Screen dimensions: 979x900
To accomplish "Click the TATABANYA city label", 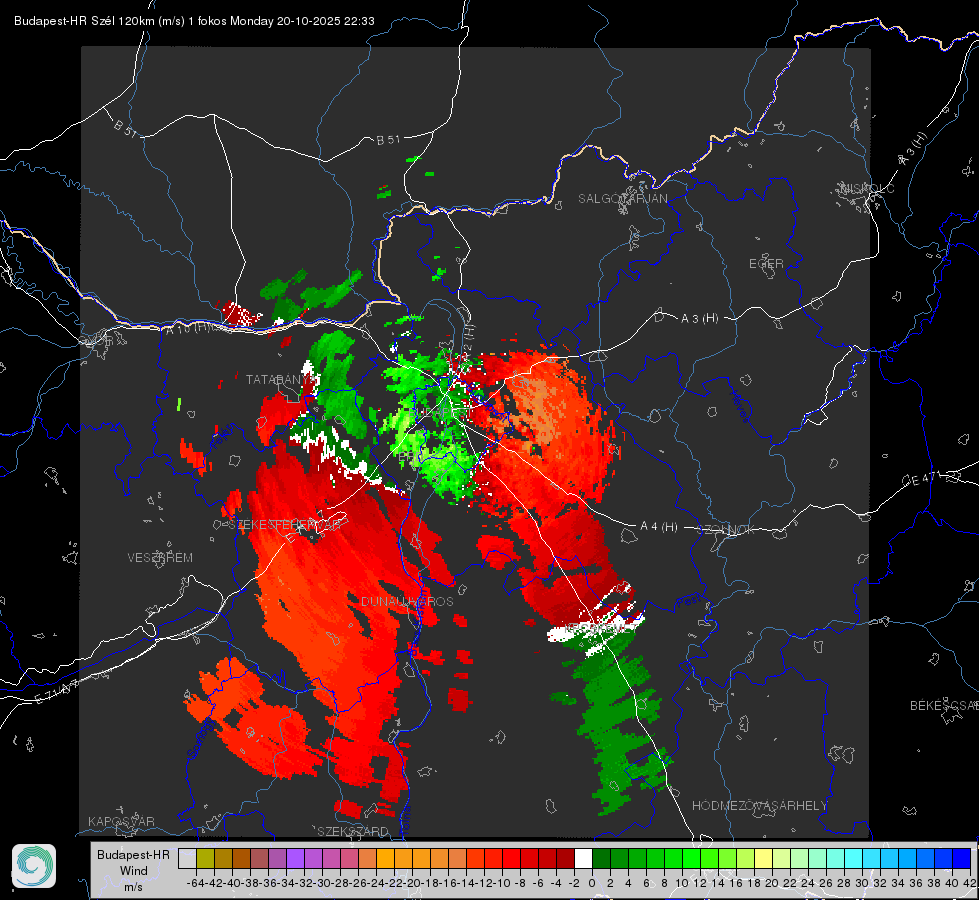I will [x=279, y=380].
